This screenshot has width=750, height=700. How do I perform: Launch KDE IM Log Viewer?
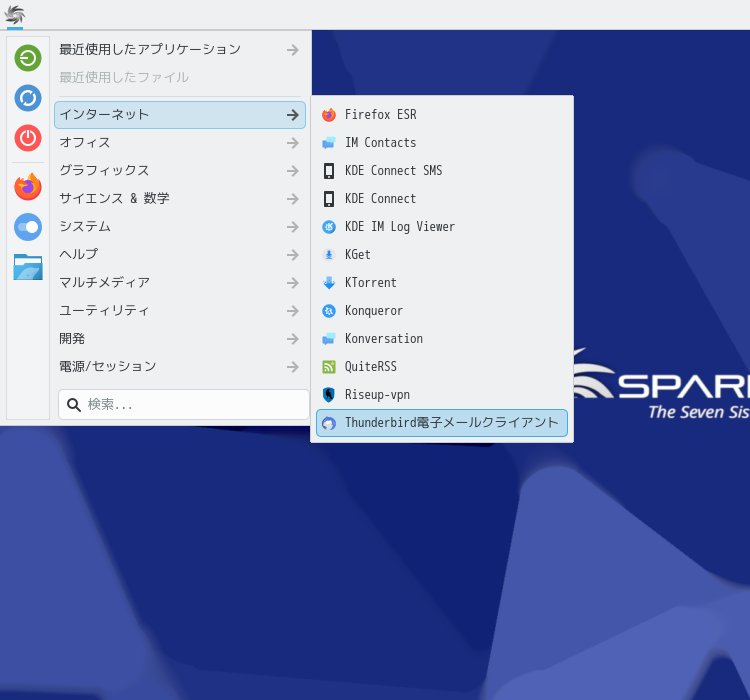click(x=441, y=227)
